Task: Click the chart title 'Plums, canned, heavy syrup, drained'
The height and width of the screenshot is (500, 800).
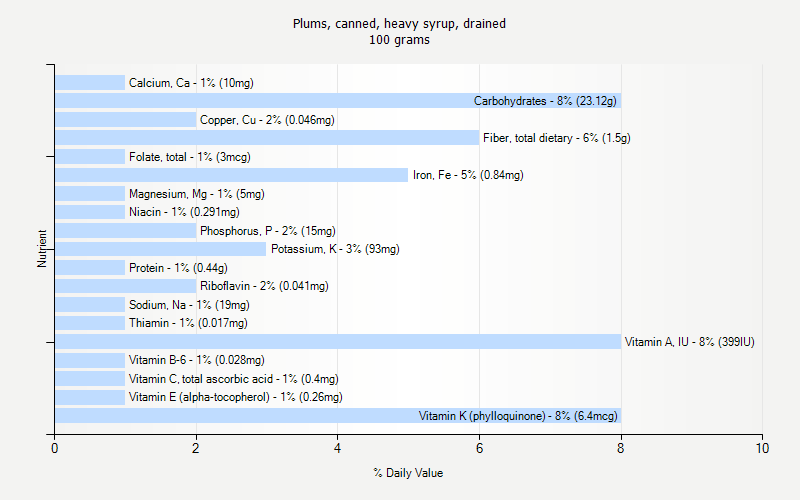Action: pos(399,23)
